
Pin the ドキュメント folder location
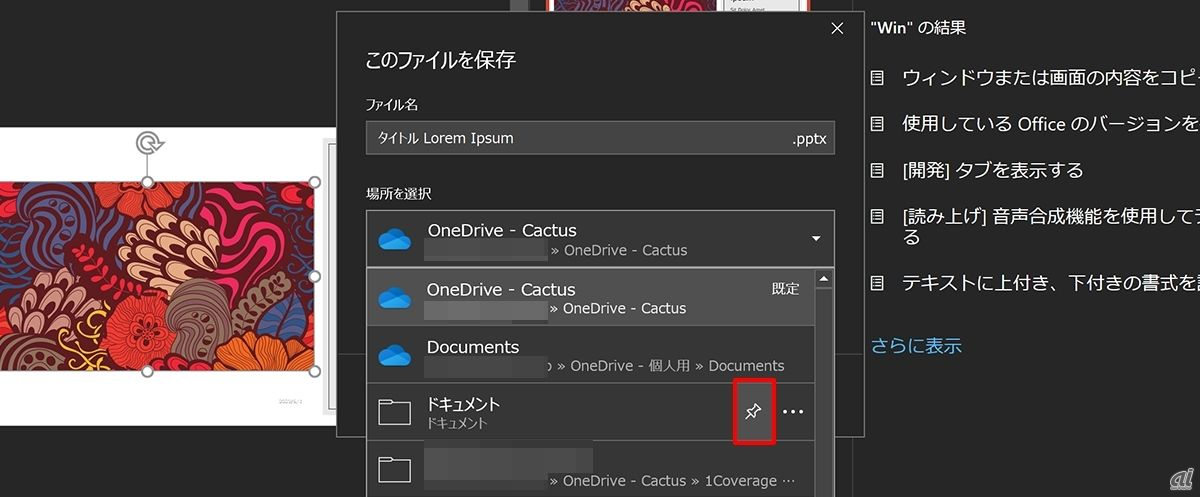pos(754,412)
